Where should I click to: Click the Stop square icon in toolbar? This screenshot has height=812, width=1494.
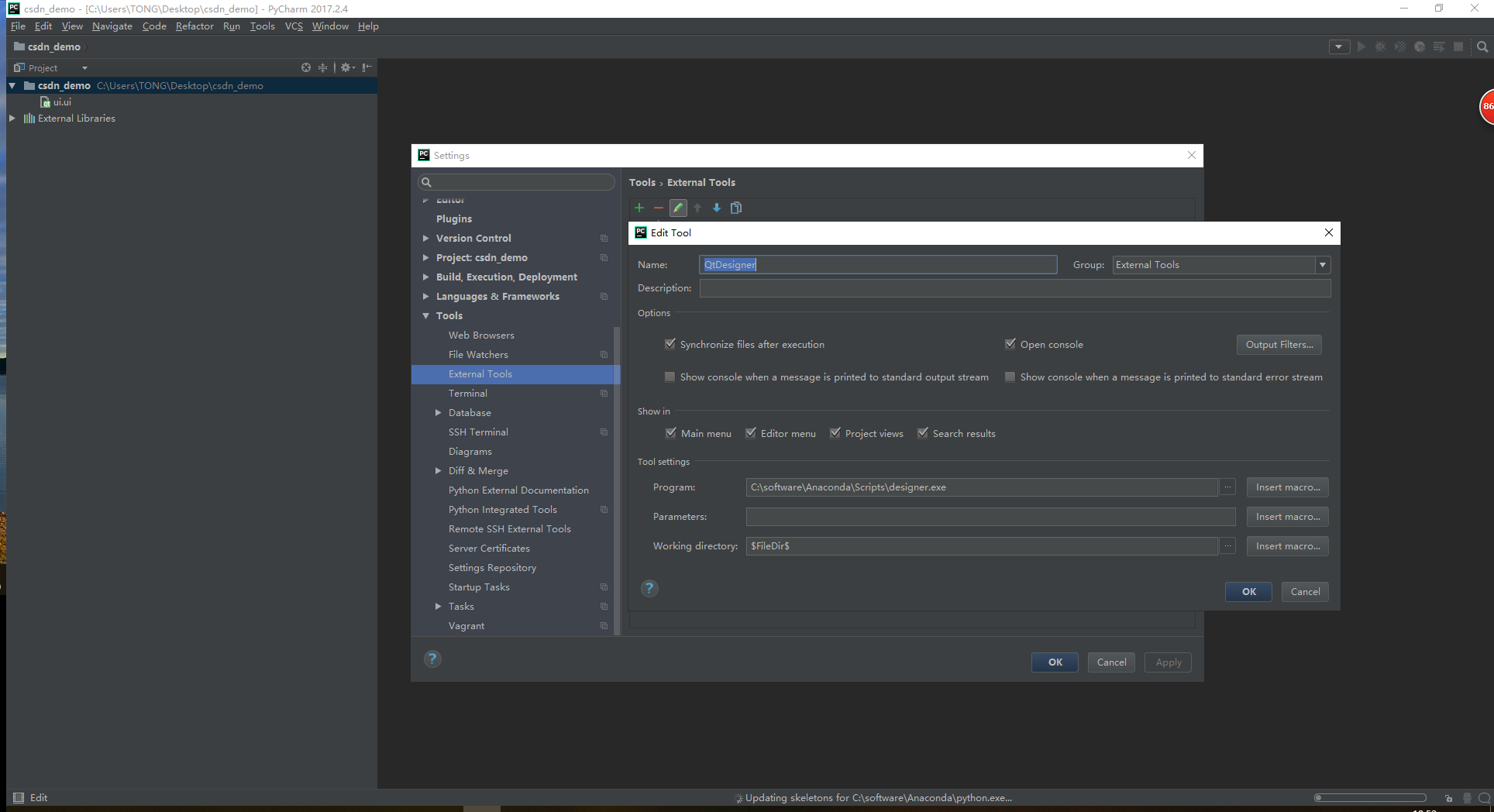[x=1458, y=46]
